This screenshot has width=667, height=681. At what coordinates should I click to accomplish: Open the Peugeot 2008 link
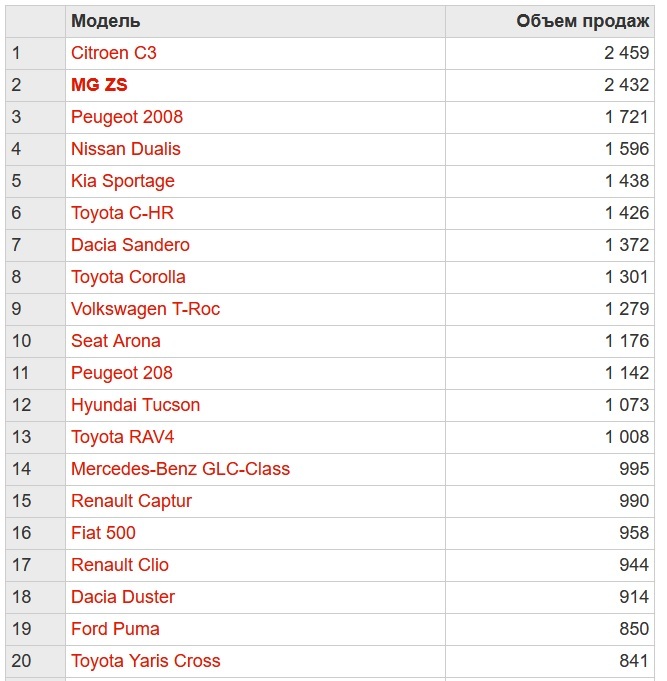click(126, 117)
